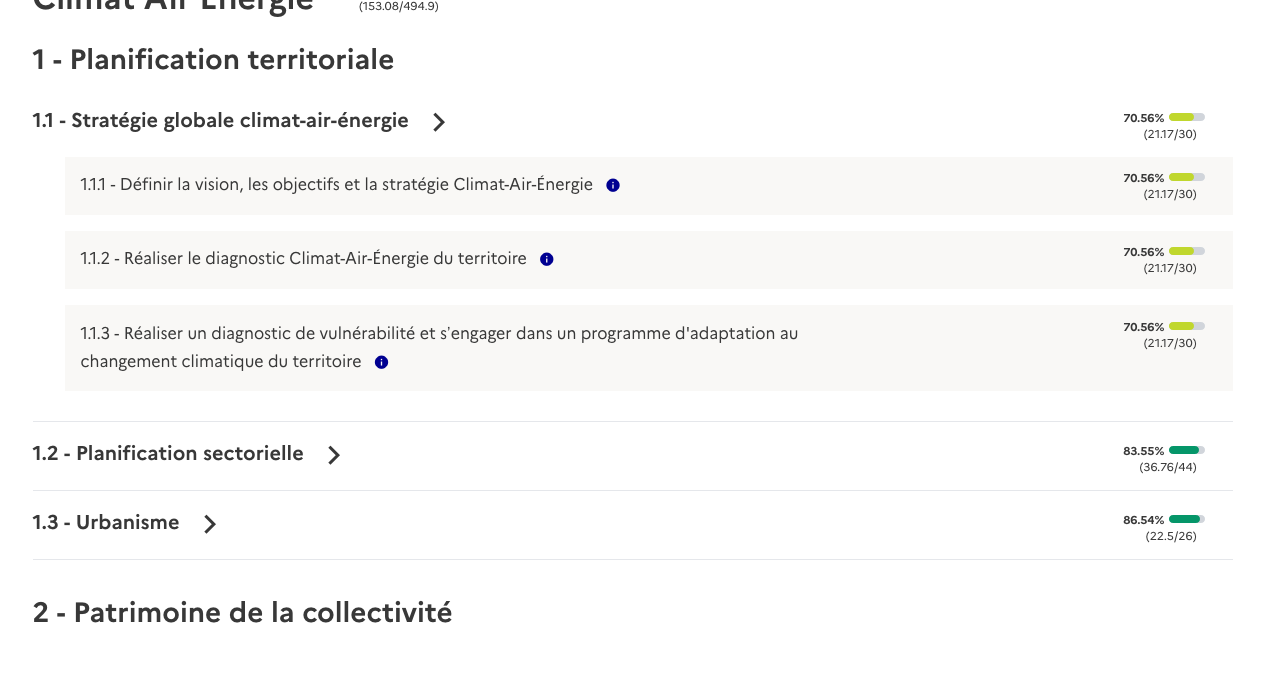Select the heading 2 - Patrimoine de la collectivité
Image resolution: width=1265 pixels, height=692 pixels.
pos(242,612)
